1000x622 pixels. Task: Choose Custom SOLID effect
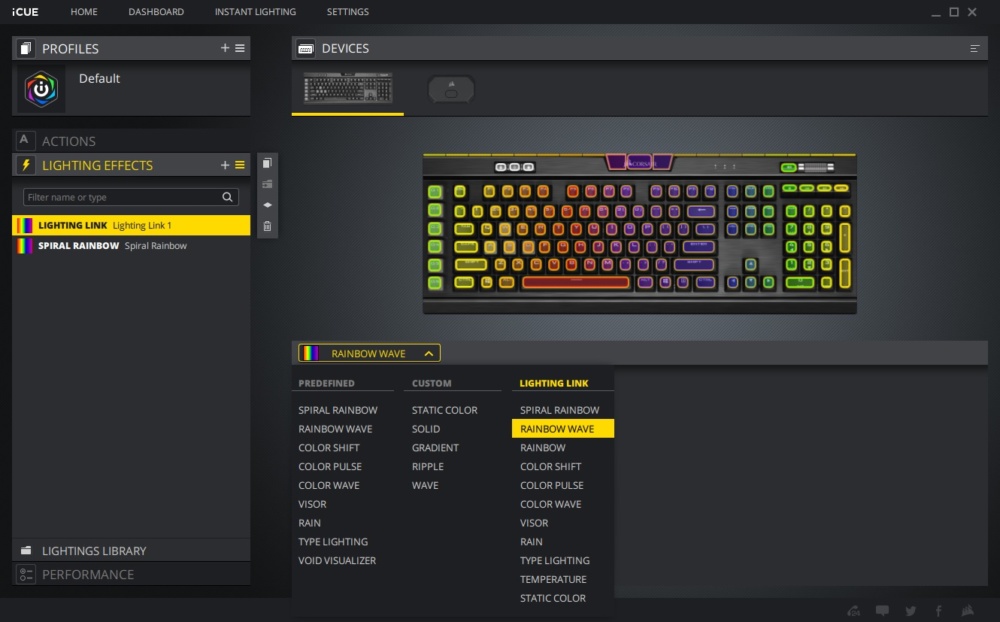coord(425,429)
